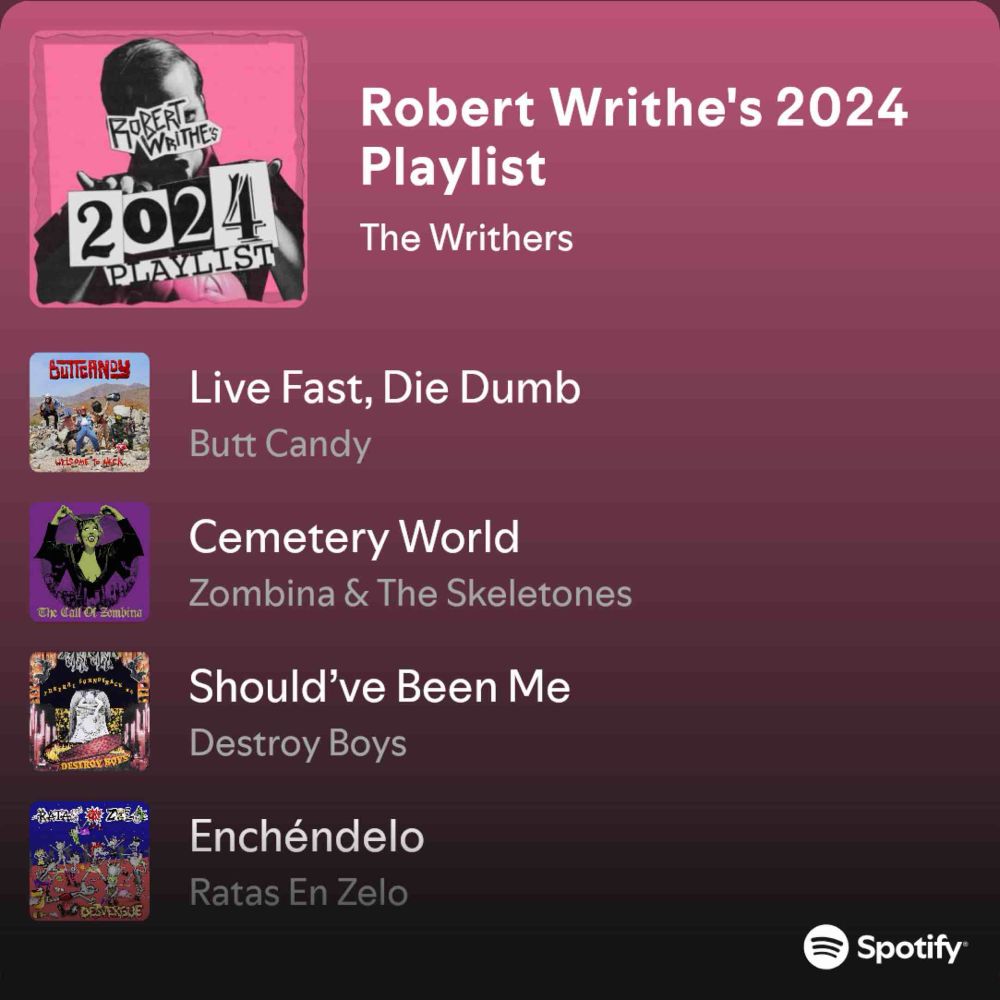Click the Buttcandy red logo on first album art
The height and width of the screenshot is (1000, 1000).
coord(89,369)
